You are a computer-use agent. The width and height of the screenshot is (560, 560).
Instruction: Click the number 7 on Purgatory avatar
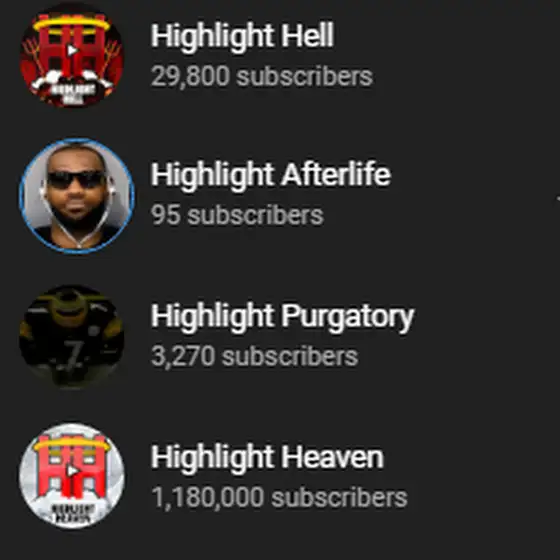coord(74,354)
